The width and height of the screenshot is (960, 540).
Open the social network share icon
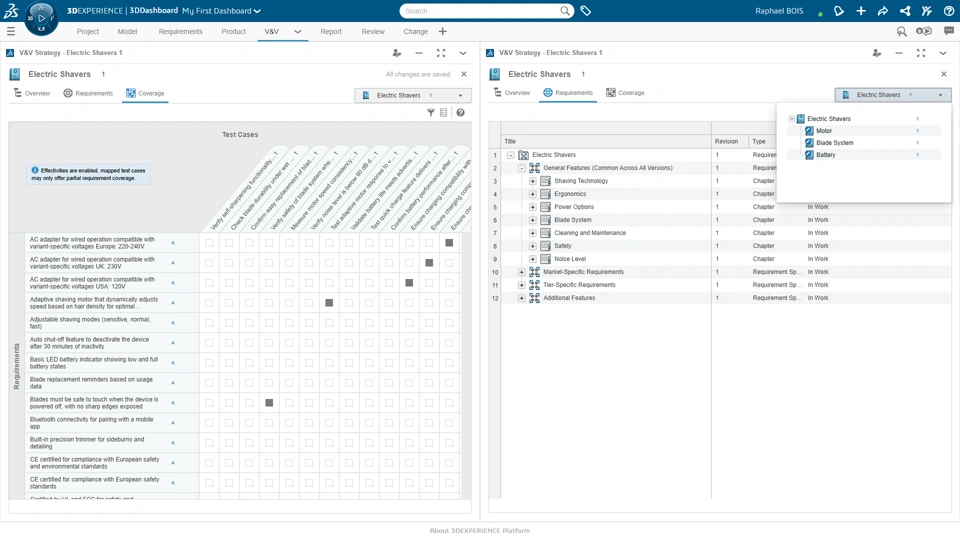click(x=905, y=10)
